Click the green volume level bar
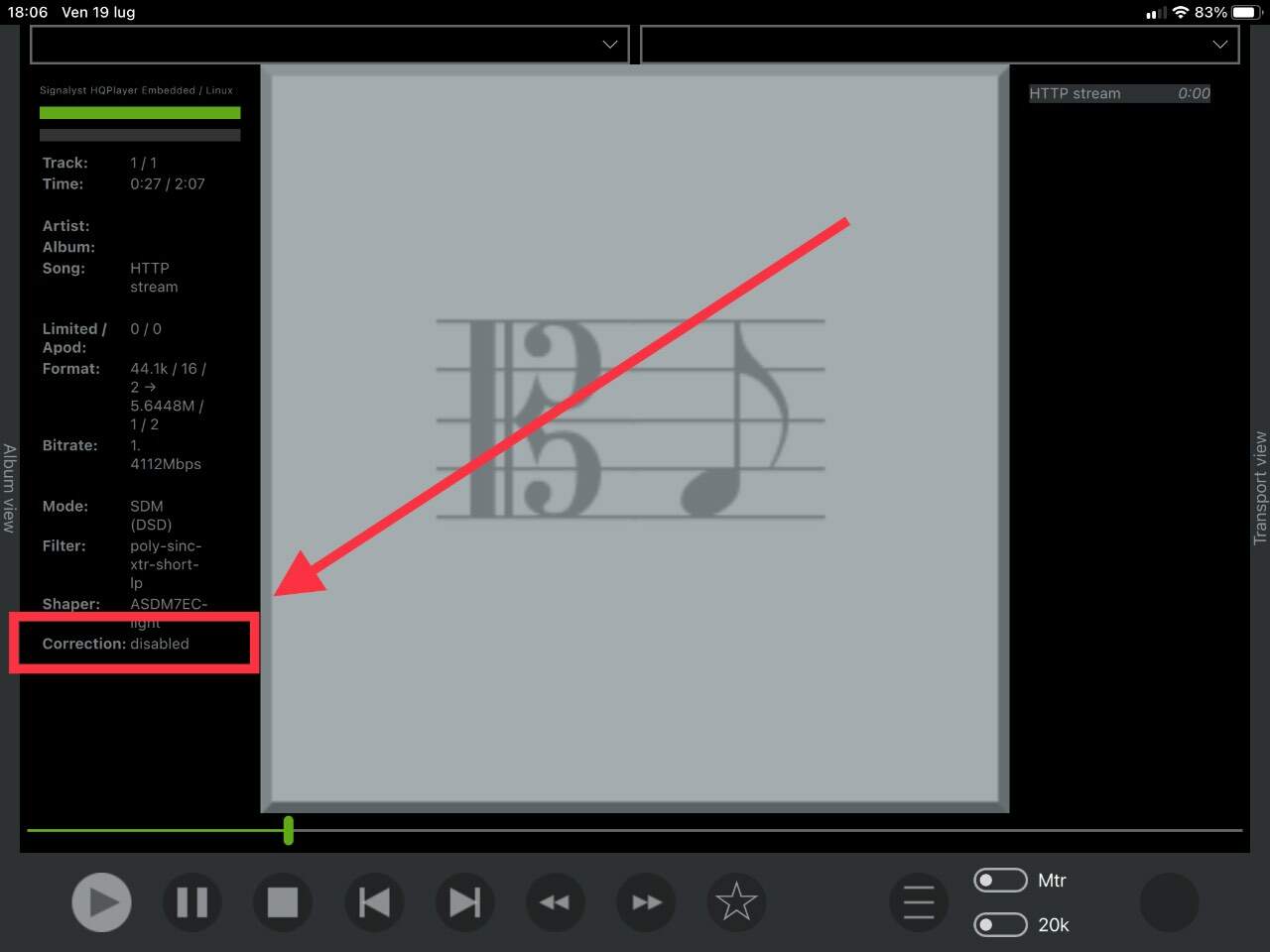 [x=140, y=113]
